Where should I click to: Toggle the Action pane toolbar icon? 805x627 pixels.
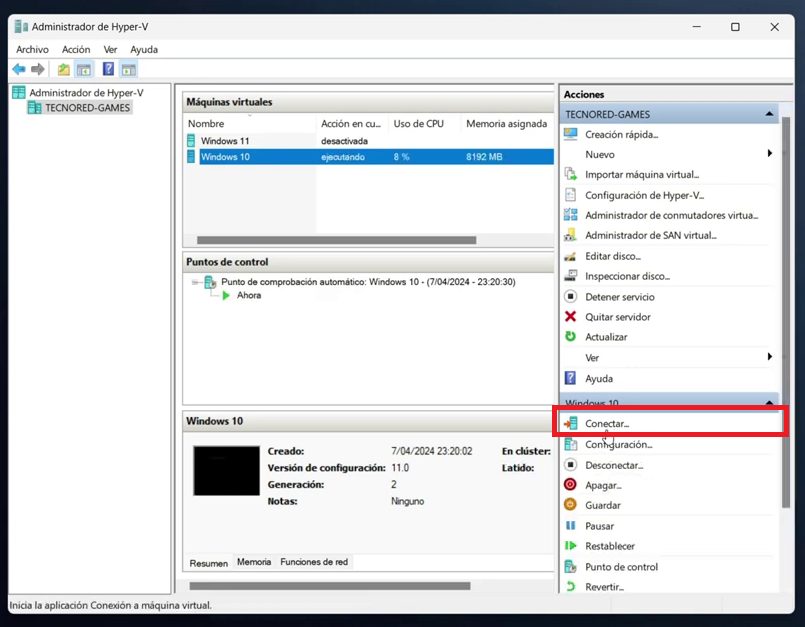coord(129,69)
